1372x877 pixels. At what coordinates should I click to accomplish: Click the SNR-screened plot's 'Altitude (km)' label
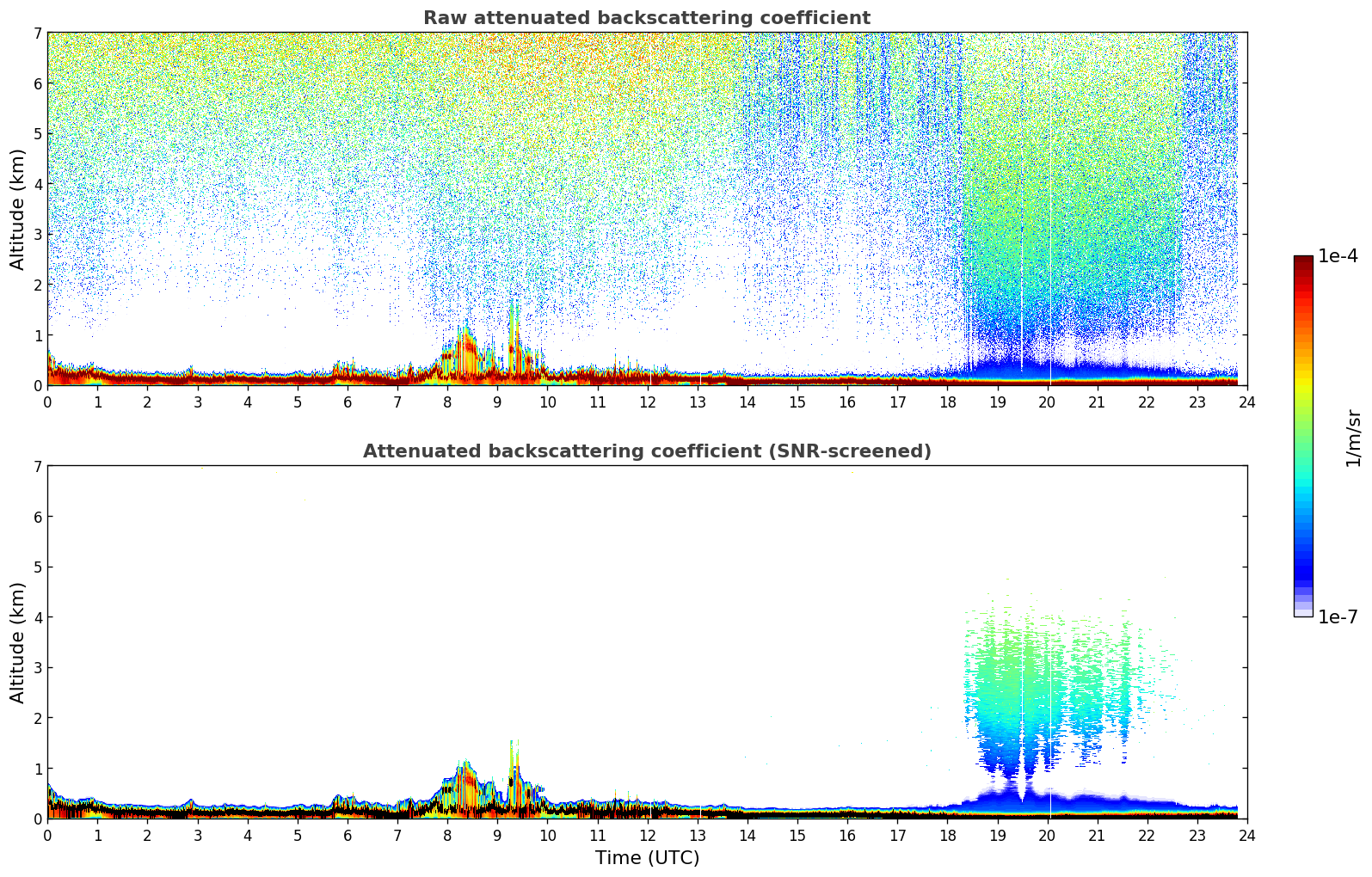click(18, 642)
